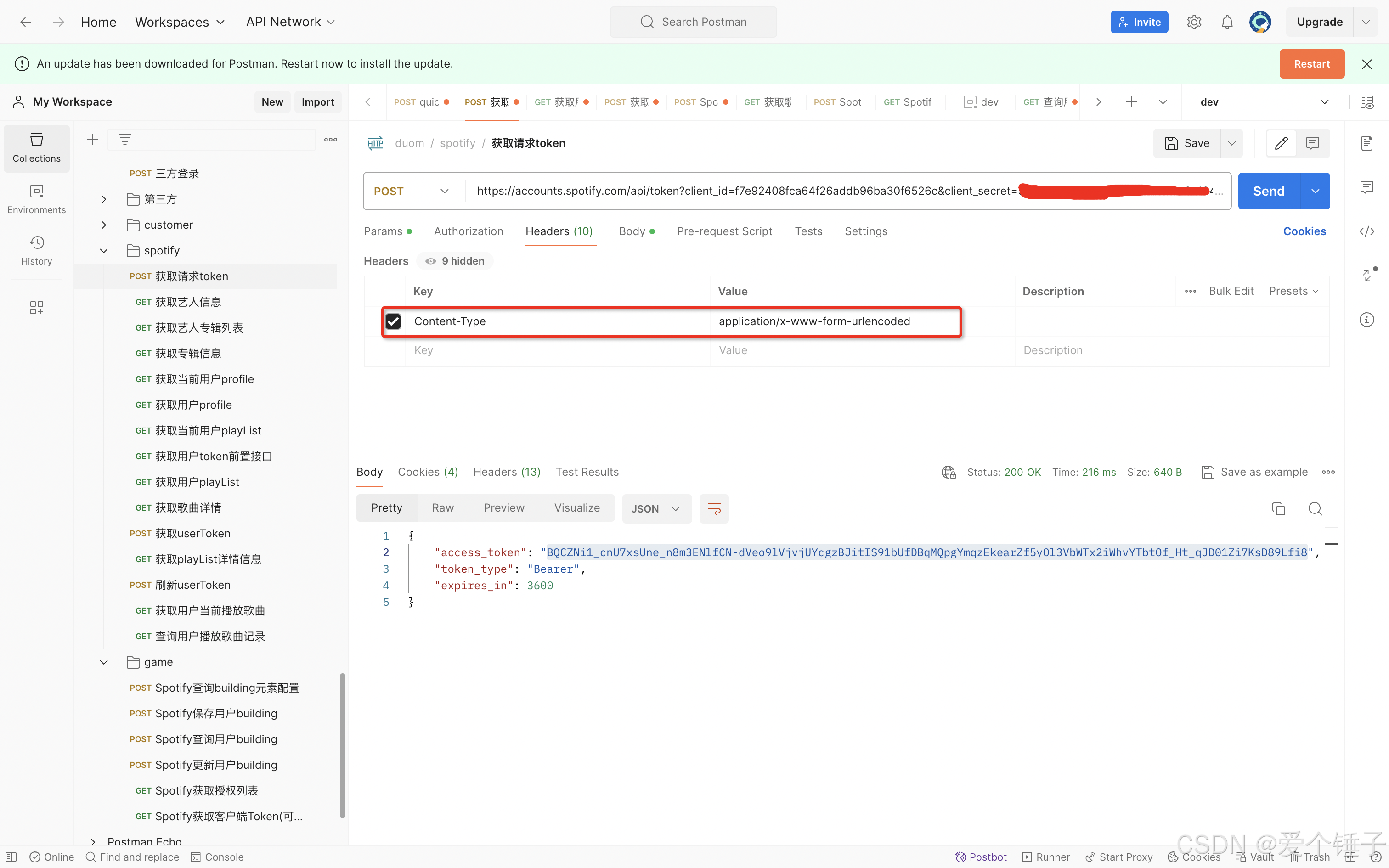Screen dimensions: 1389x868
Task: Open the request info icon
Action: 1366,320
